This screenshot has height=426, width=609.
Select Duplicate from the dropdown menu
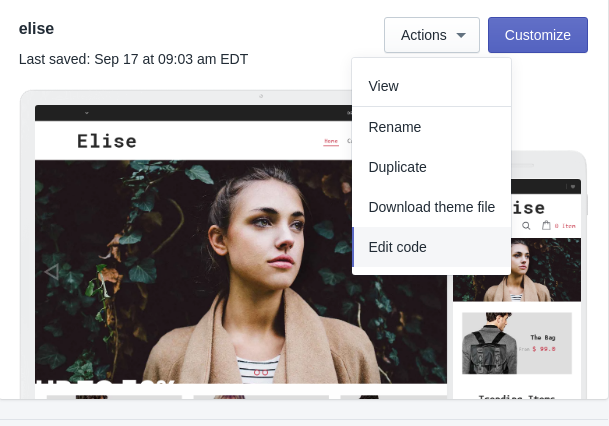point(398,167)
